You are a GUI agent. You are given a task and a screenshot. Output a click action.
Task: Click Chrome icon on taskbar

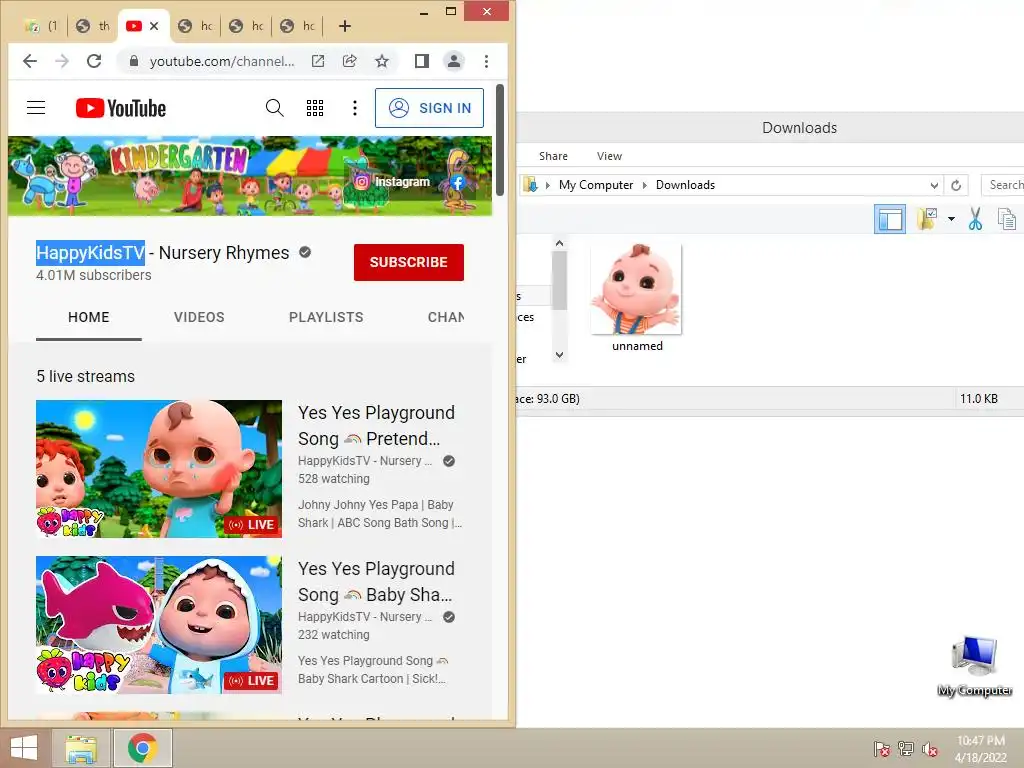click(x=143, y=748)
